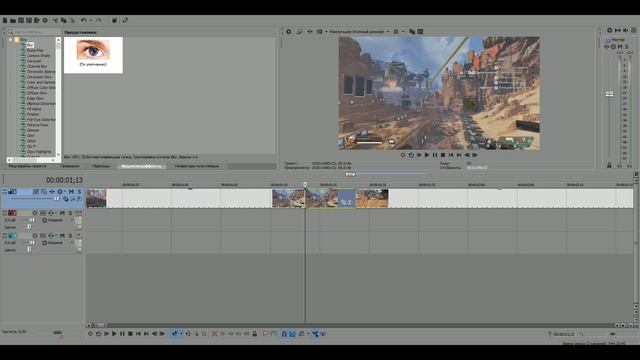Copy the preview snapshot to clipboard
The width and height of the screenshot is (640, 360).
tap(412, 31)
